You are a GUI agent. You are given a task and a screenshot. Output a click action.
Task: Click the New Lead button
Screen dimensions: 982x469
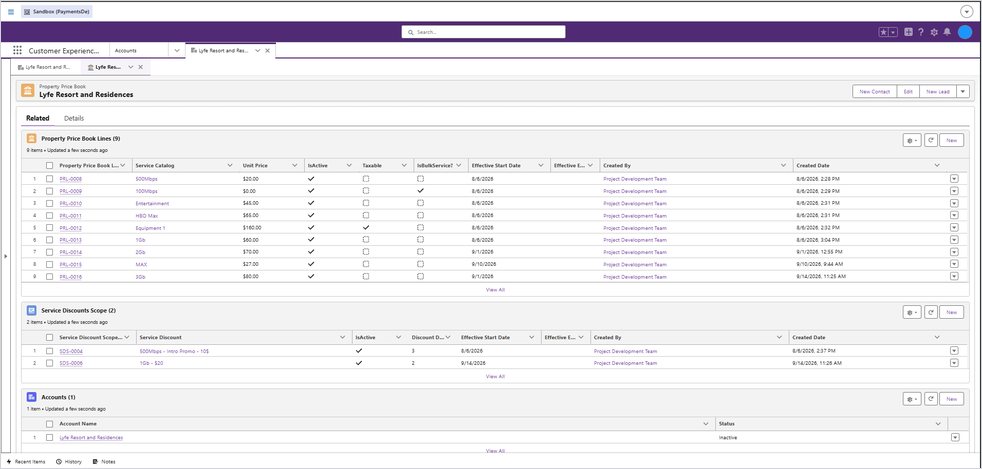[x=938, y=91]
